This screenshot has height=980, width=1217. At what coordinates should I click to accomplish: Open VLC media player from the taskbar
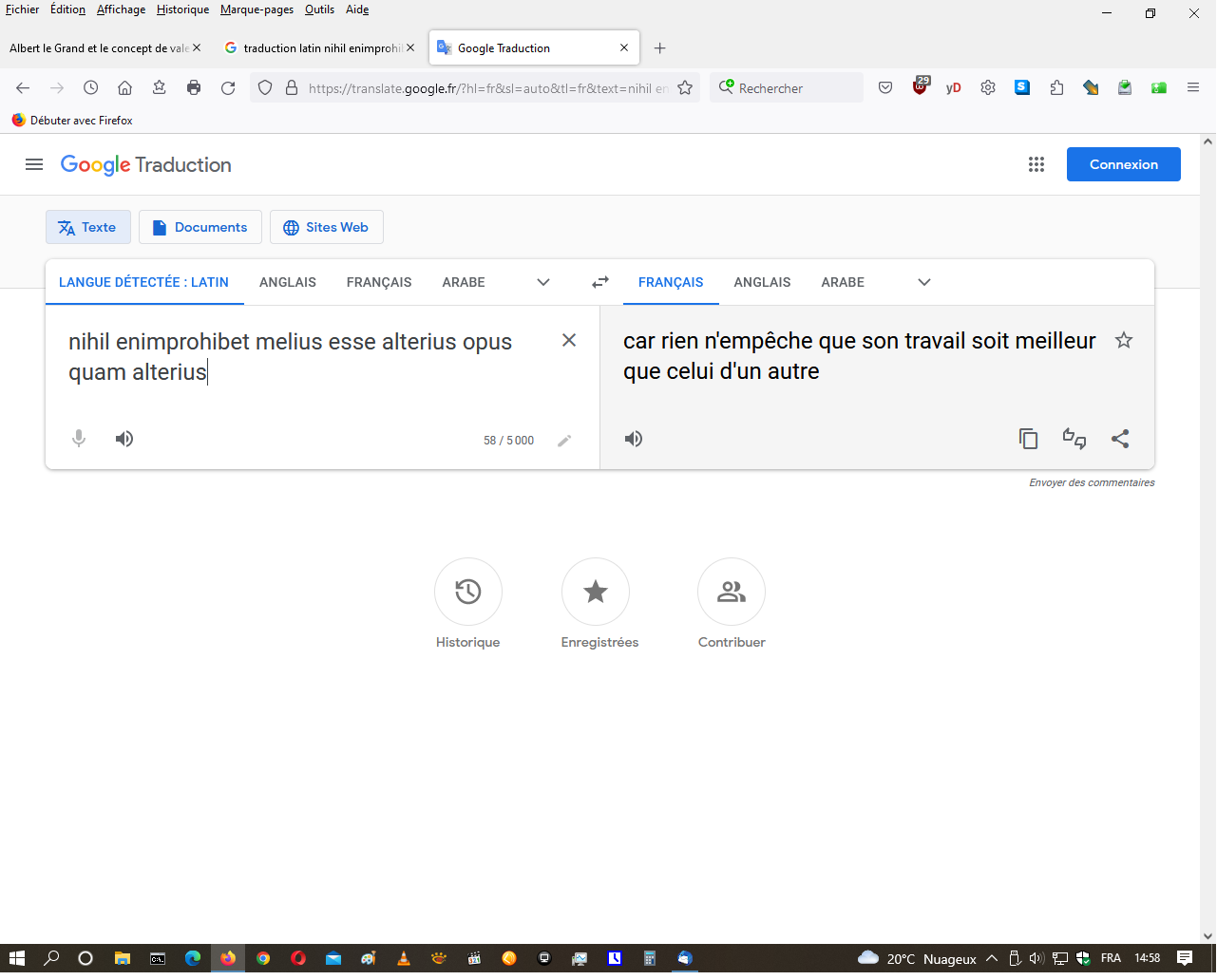(404, 958)
